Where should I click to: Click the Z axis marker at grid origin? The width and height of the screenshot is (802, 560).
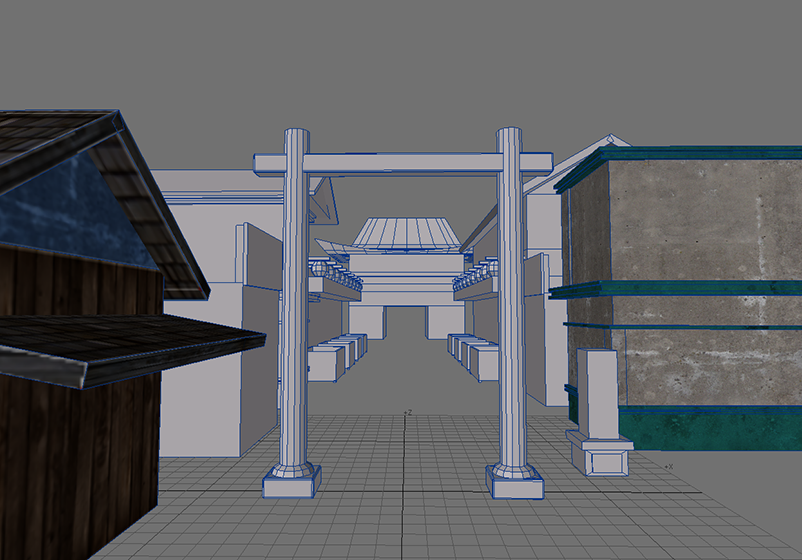(x=408, y=412)
